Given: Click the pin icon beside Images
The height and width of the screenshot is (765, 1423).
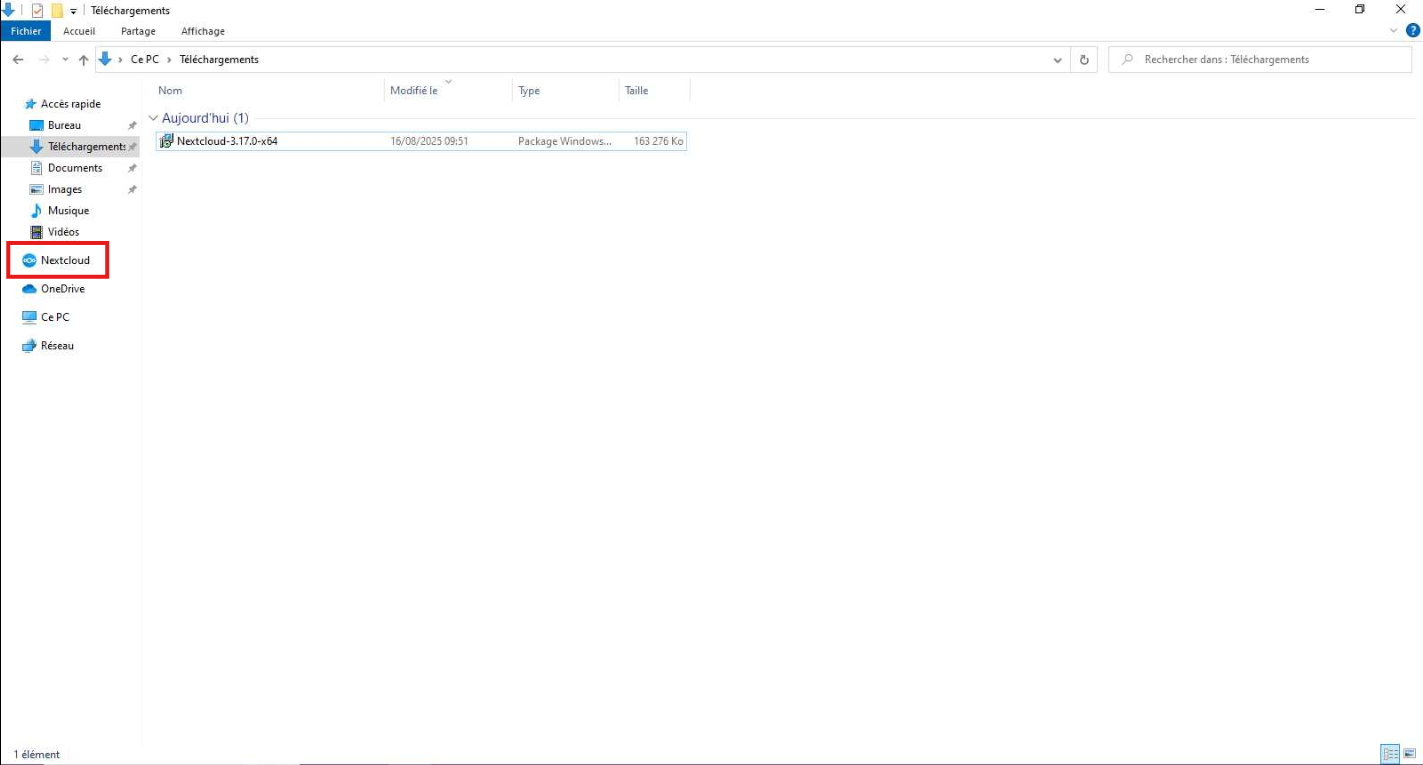Looking at the screenshot, I should click(132, 190).
